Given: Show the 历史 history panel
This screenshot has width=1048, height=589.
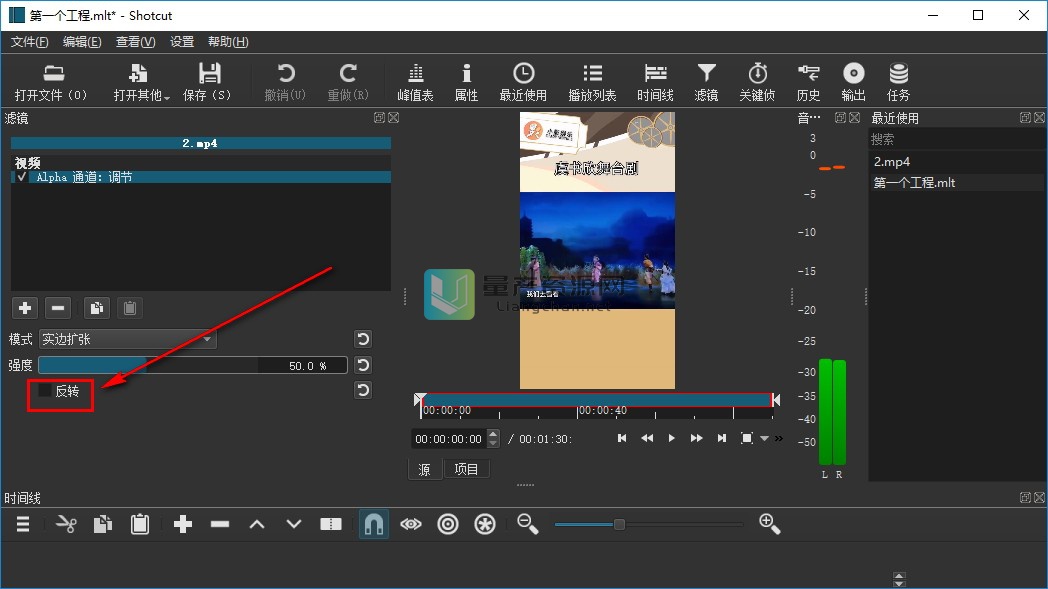Looking at the screenshot, I should point(808,82).
